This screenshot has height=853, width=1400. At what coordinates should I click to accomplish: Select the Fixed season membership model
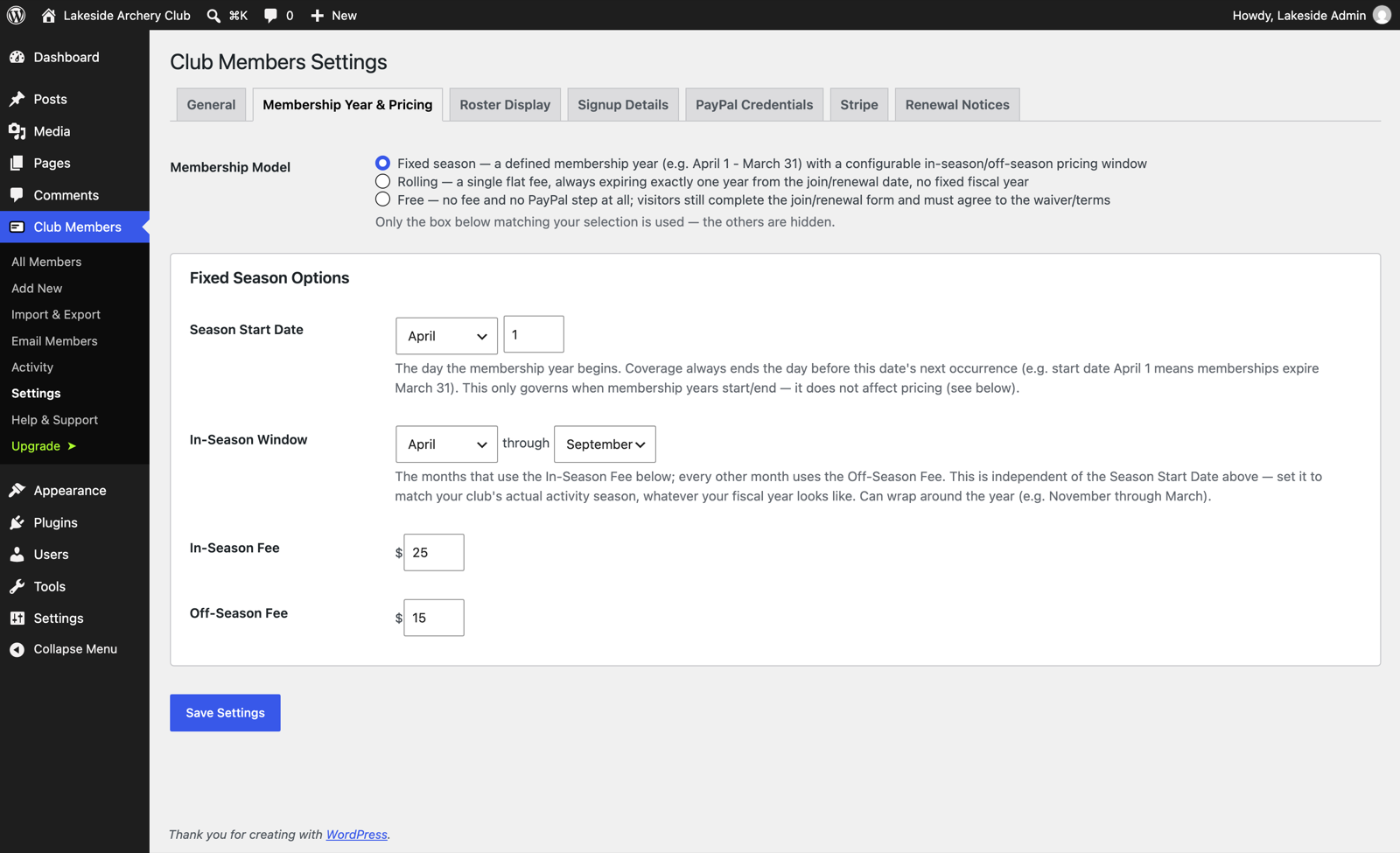click(x=382, y=164)
